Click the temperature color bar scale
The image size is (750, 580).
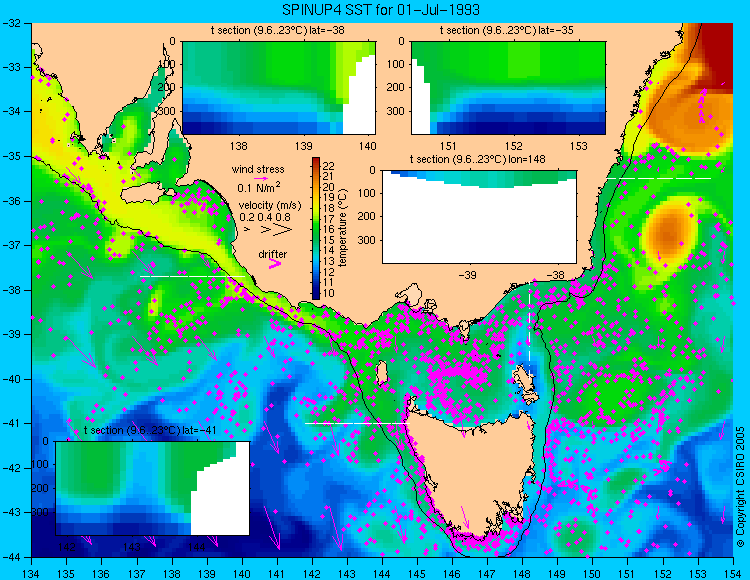316,228
